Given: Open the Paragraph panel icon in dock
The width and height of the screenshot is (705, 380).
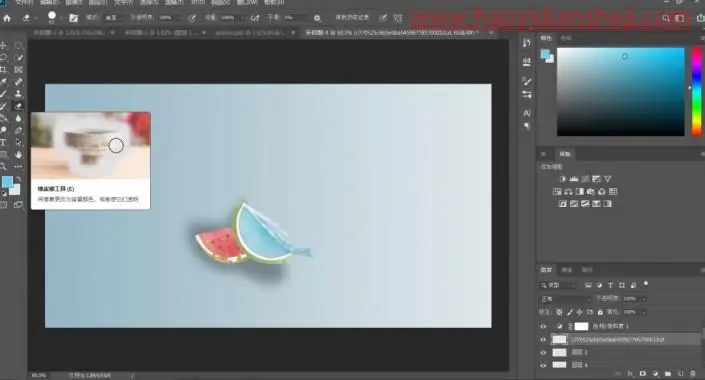Looking at the screenshot, I should click(x=527, y=126).
